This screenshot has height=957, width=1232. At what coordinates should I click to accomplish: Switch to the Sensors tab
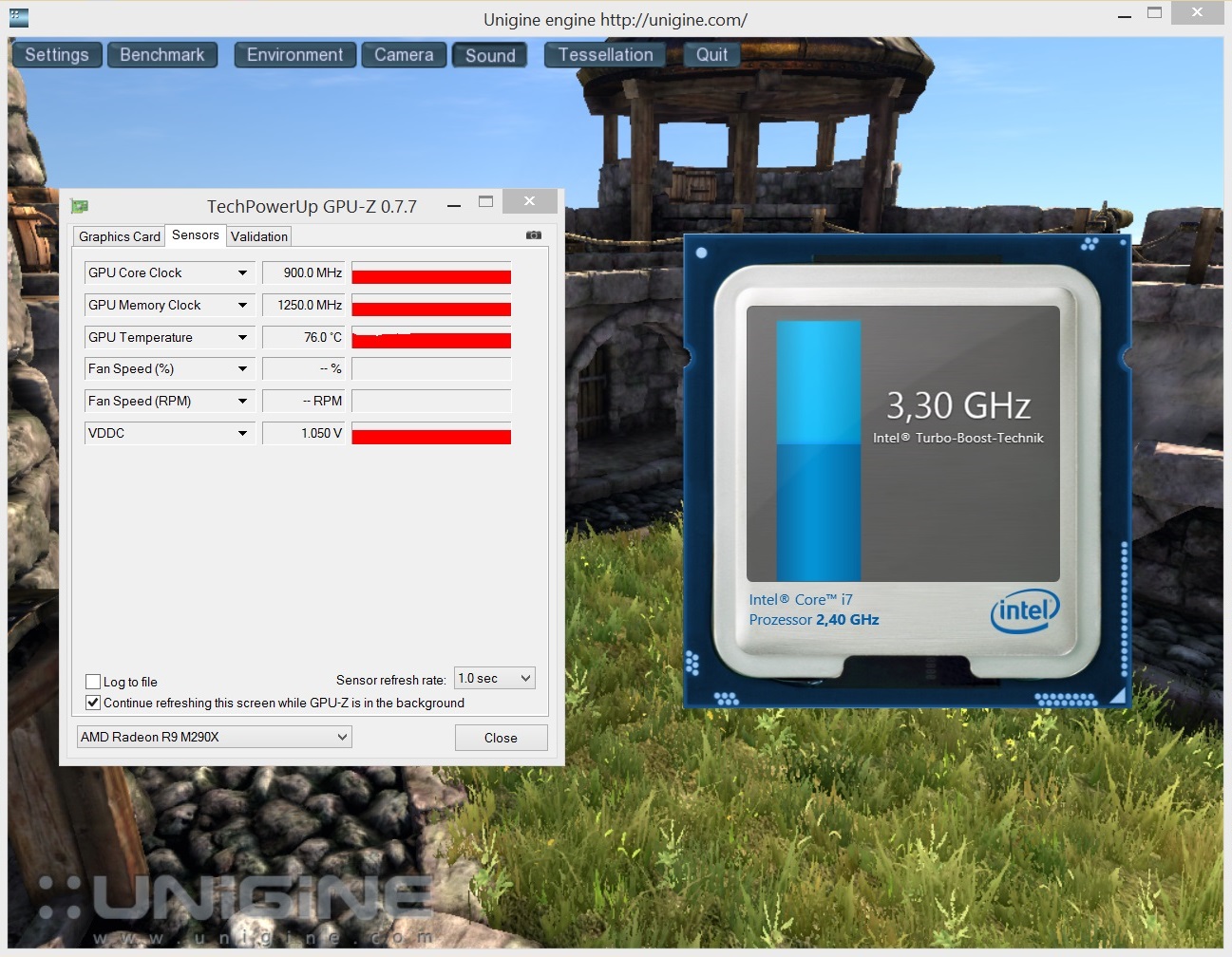pos(196,235)
